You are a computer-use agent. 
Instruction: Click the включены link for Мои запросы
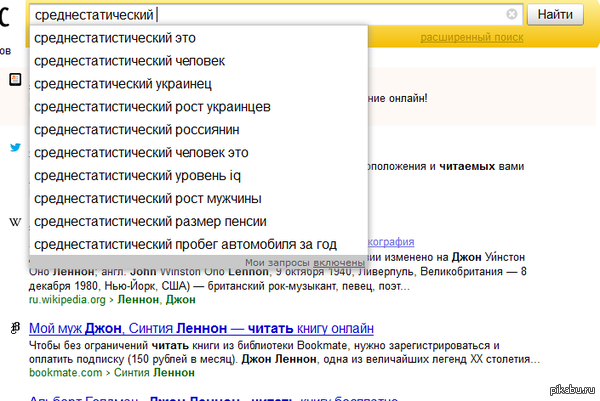[x=339, y=263]
